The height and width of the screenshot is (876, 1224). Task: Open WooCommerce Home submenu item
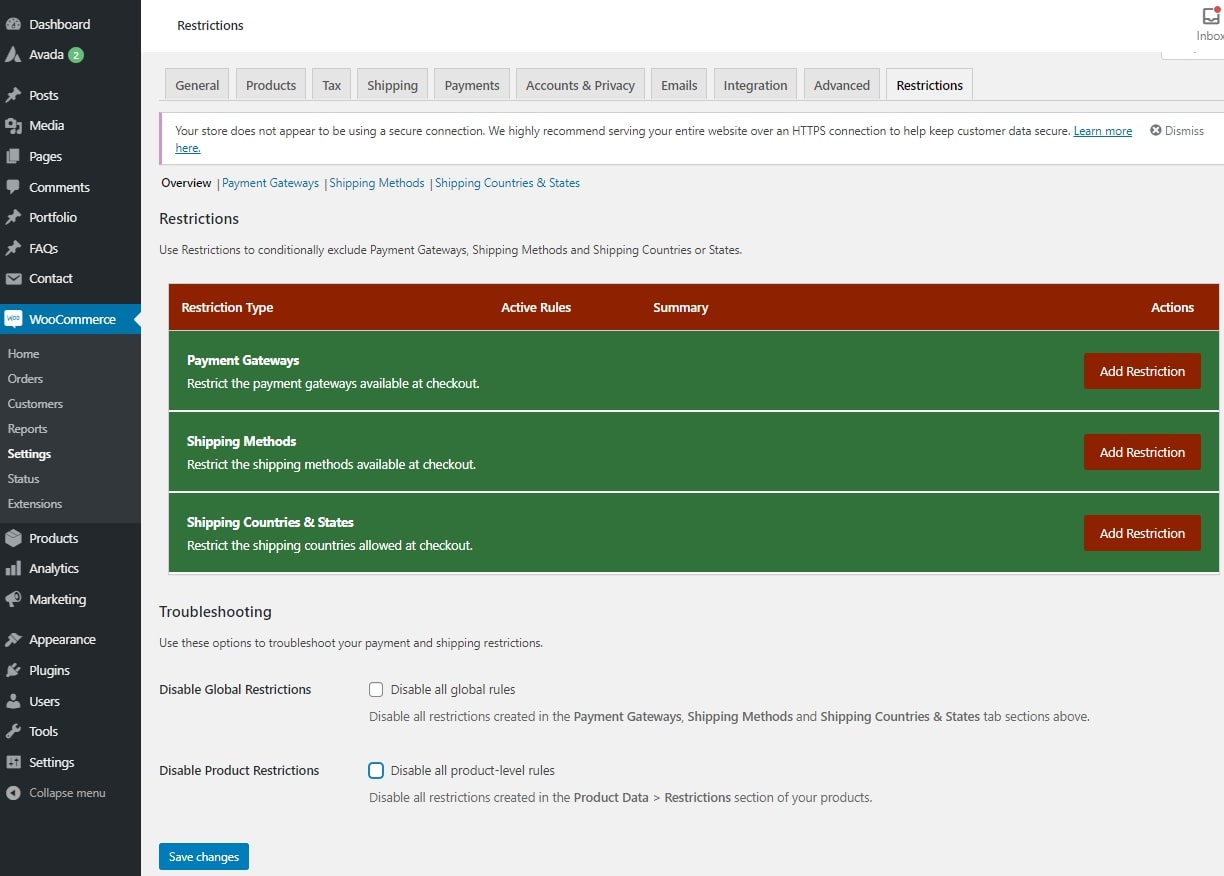(x=23, y=354)
